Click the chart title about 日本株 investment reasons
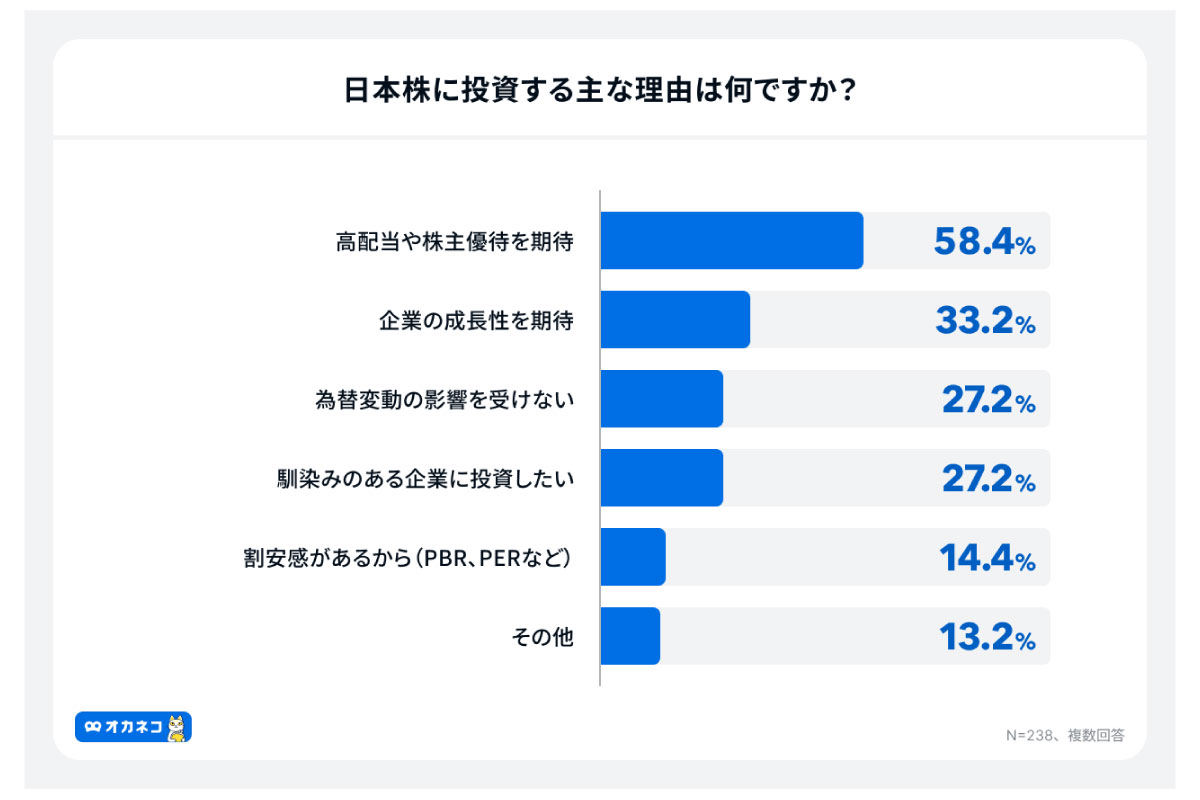 pos(599,91)
